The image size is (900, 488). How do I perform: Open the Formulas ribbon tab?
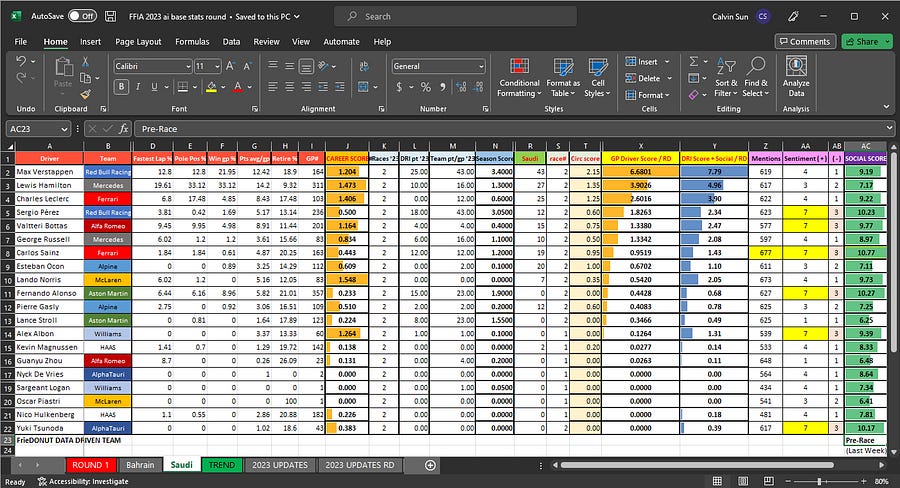(x=191, y=42)
